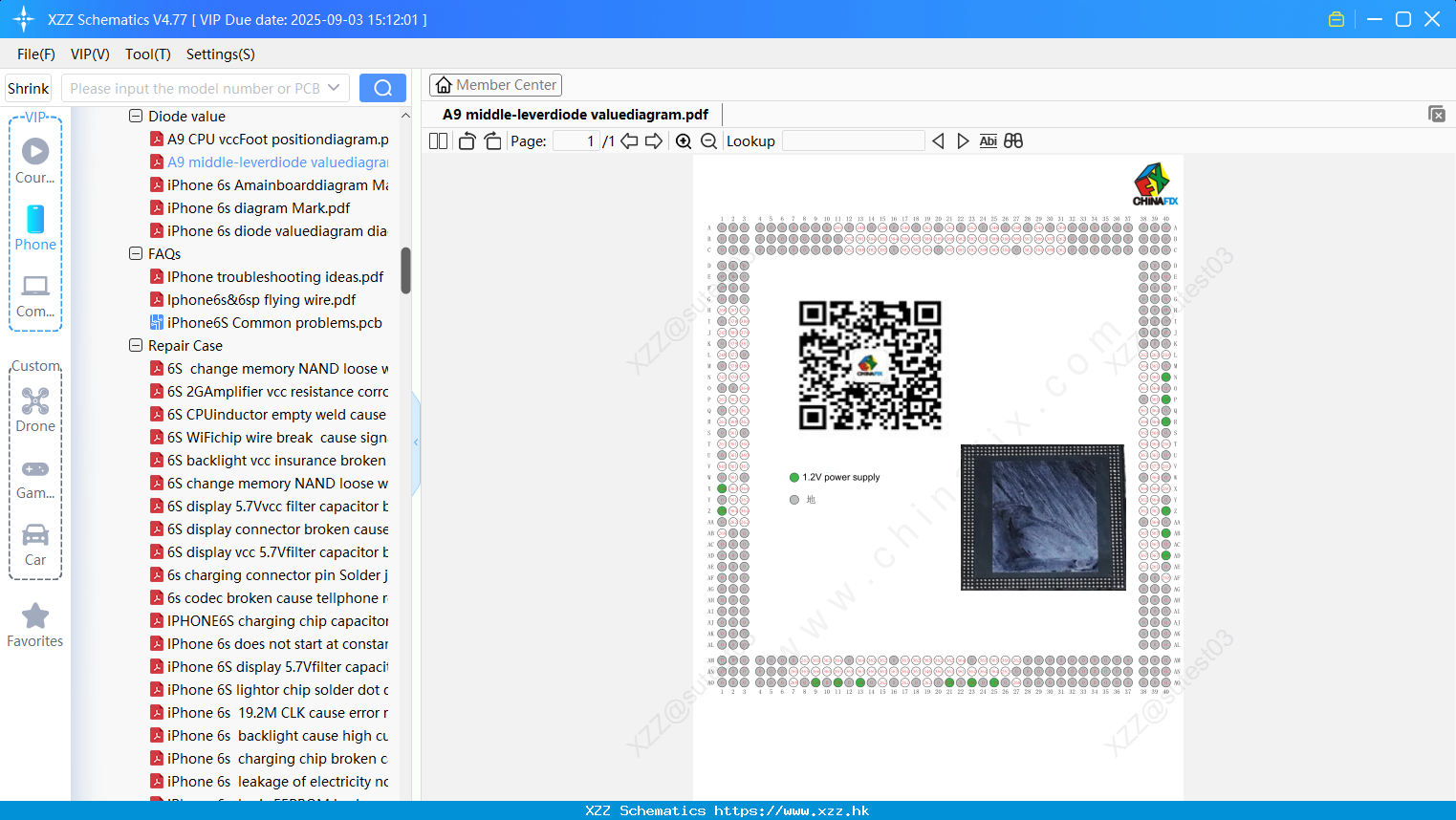Collapse the FAQs folder
The height and width of the screenshot is (820, 1456).
pos(136,253)
